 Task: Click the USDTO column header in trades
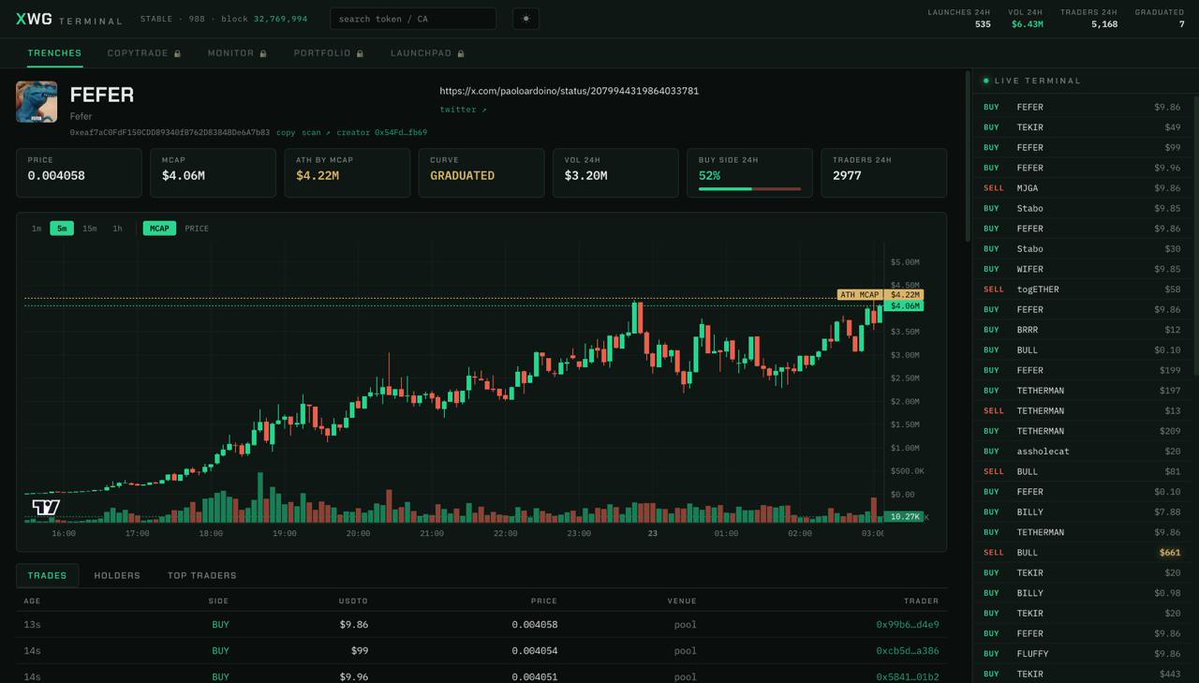click(353, 600)
